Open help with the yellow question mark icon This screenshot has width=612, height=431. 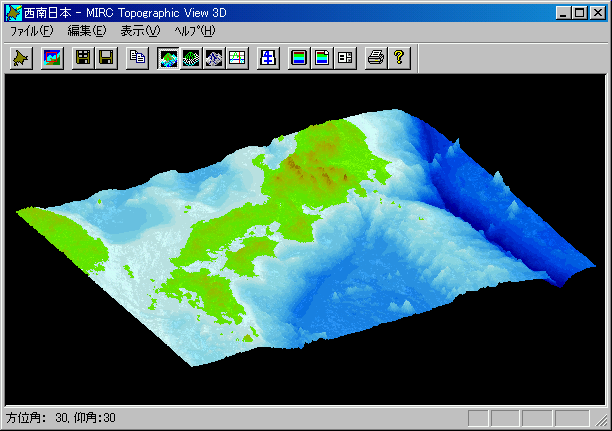(397, 58)
